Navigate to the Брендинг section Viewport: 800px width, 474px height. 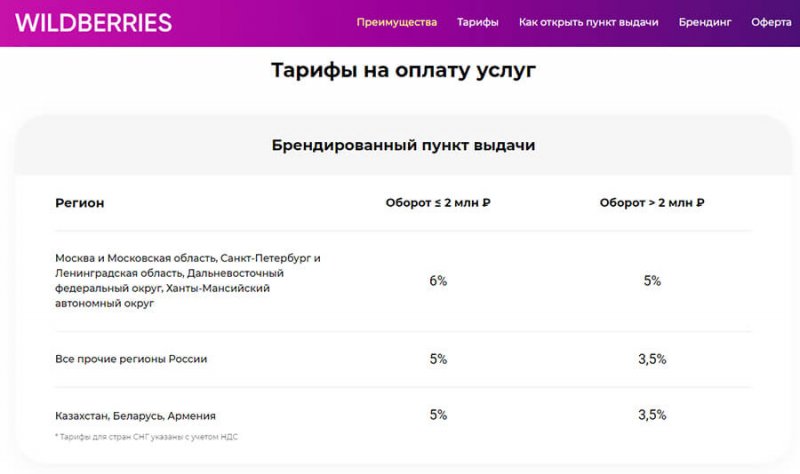click(x=705, y=22)
